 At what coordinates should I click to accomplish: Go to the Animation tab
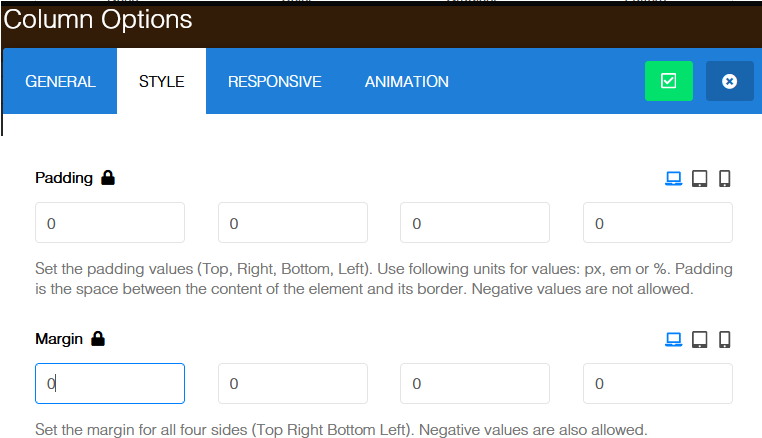pos(406,82)
